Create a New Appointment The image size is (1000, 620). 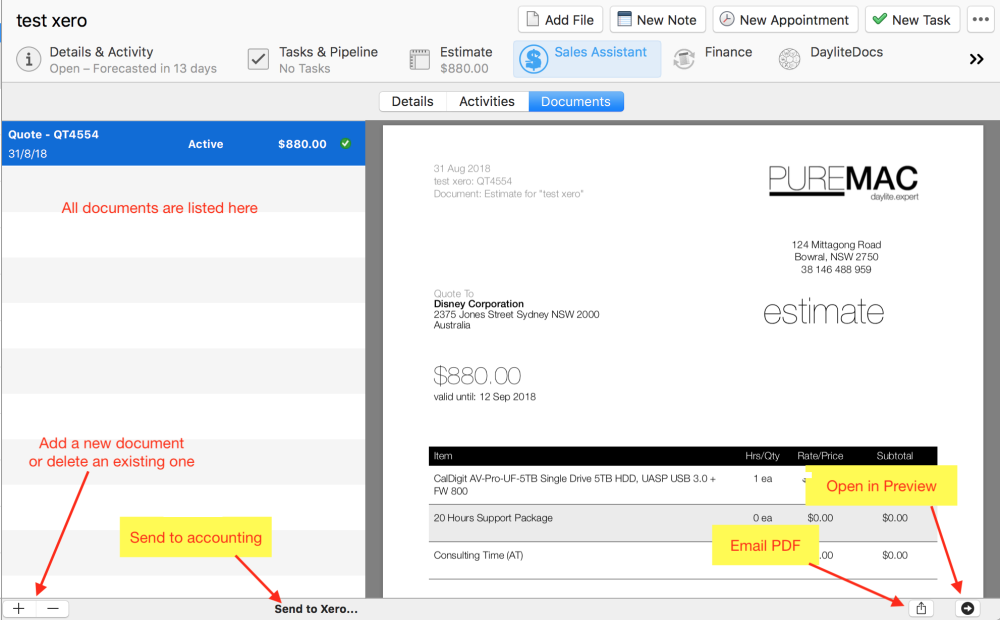click(x=785, y=18)
